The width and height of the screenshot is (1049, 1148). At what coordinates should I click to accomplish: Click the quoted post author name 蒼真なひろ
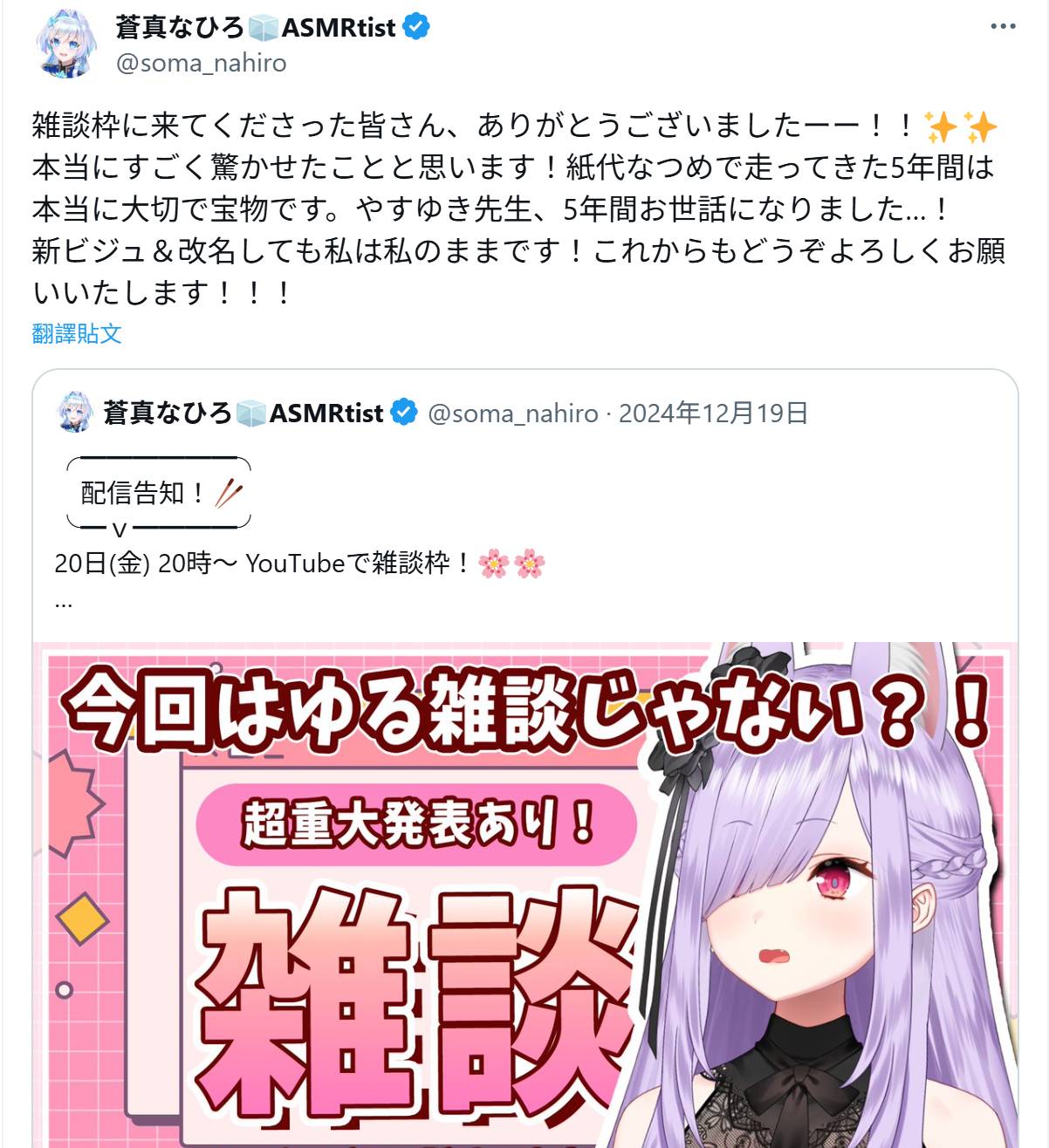[168, 413]
